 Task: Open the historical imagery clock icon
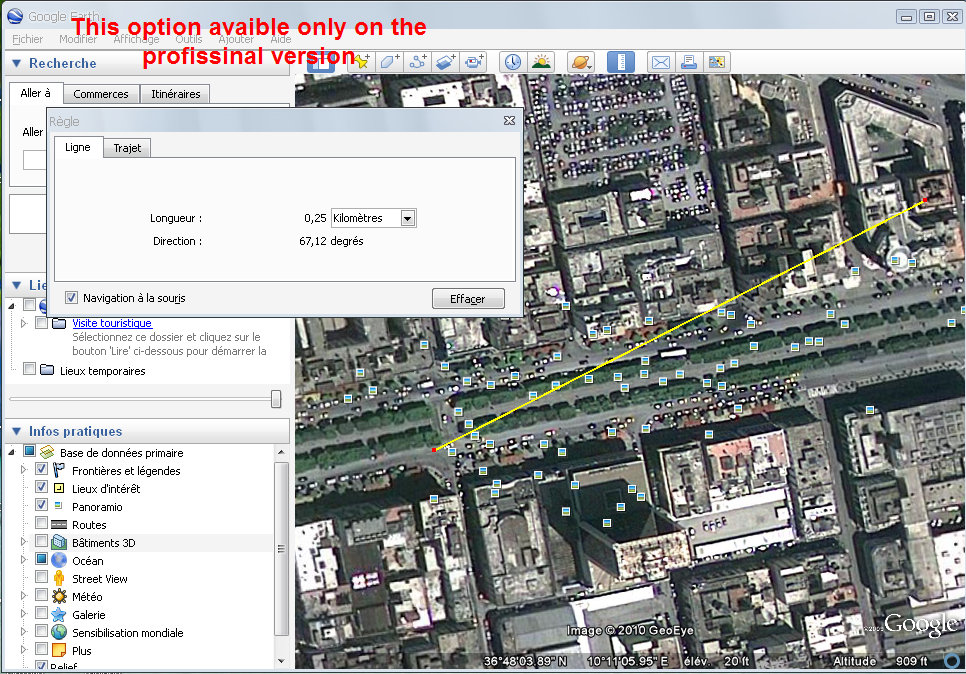pos(513,62)
